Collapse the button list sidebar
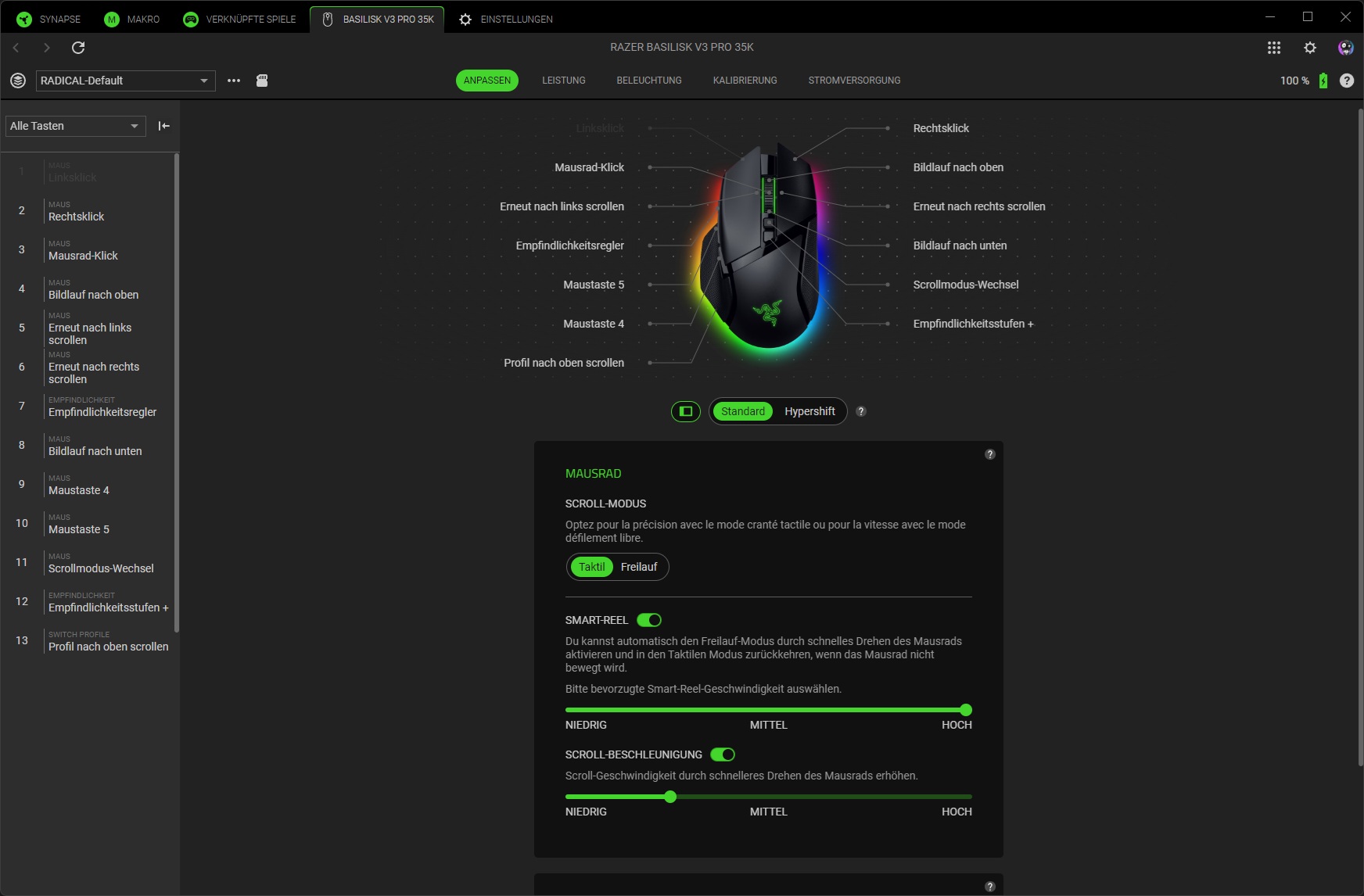 tap(163, 126)
